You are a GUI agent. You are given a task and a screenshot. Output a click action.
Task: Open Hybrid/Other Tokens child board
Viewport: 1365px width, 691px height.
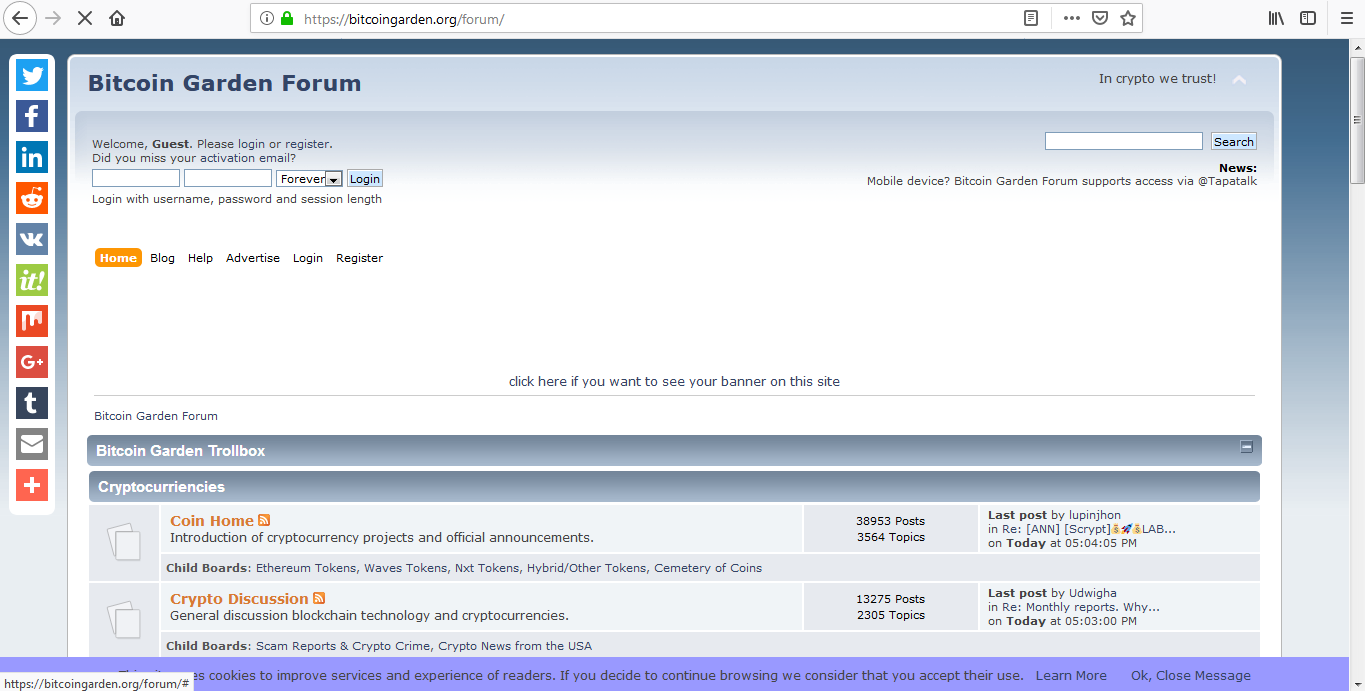pos(587,568)
